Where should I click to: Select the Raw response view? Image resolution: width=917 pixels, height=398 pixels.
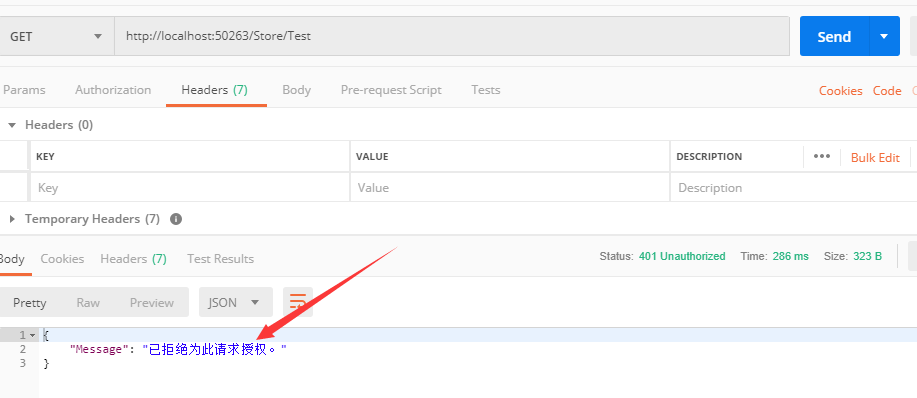88,303
